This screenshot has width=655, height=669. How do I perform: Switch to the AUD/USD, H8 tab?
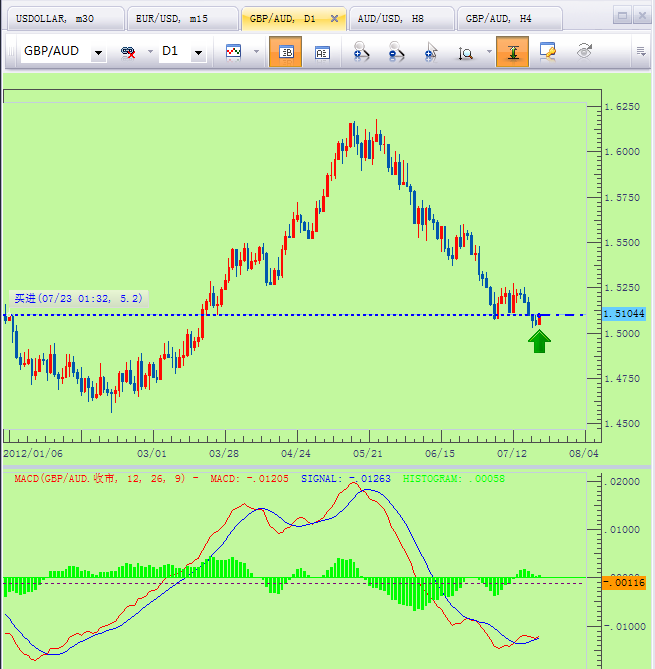pyautogui.click(x=395, y=18)
